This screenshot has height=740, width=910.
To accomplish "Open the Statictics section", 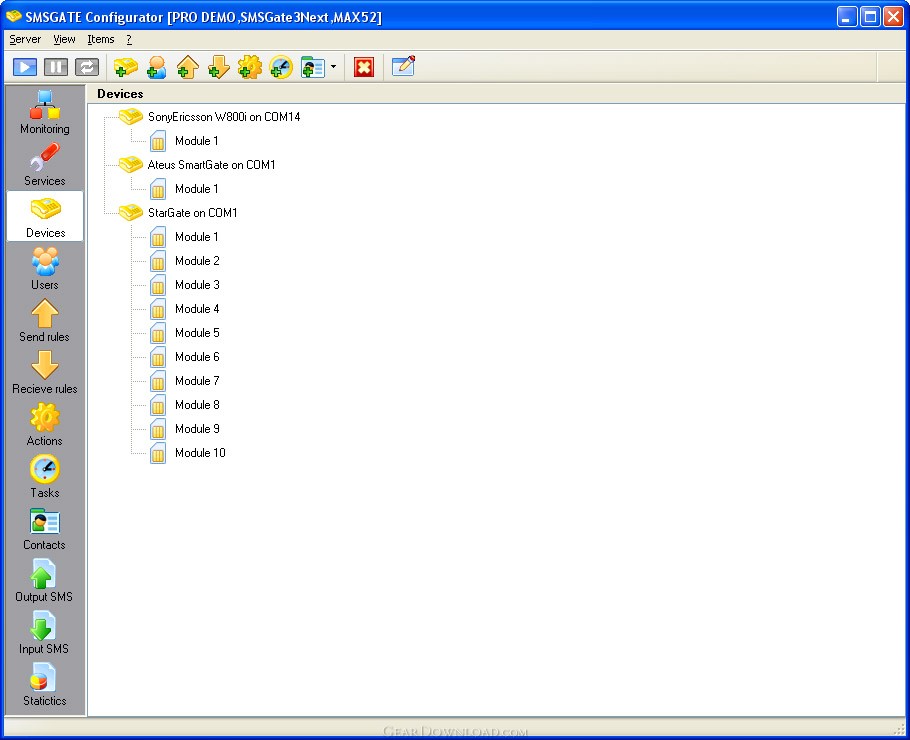I will click(45, 684).
